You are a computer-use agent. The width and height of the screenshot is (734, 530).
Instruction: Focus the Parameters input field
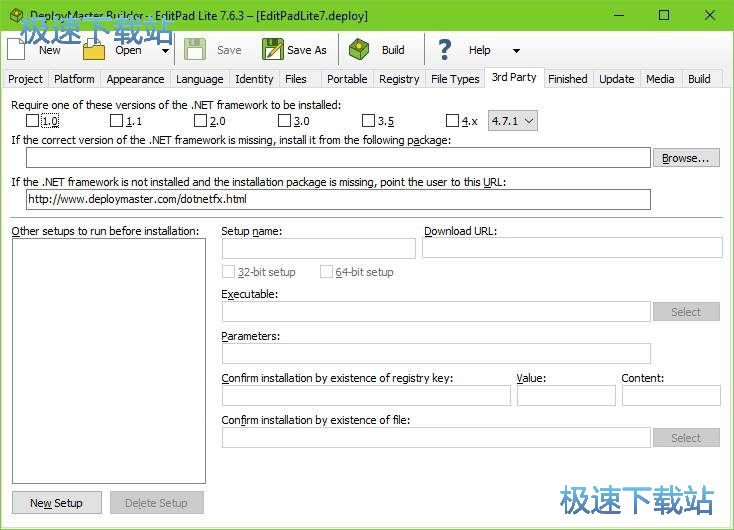436,353
